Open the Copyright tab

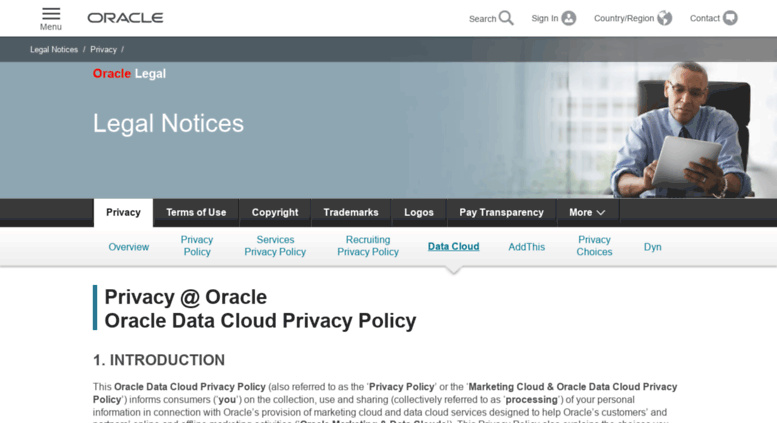(x=275, y=212)
